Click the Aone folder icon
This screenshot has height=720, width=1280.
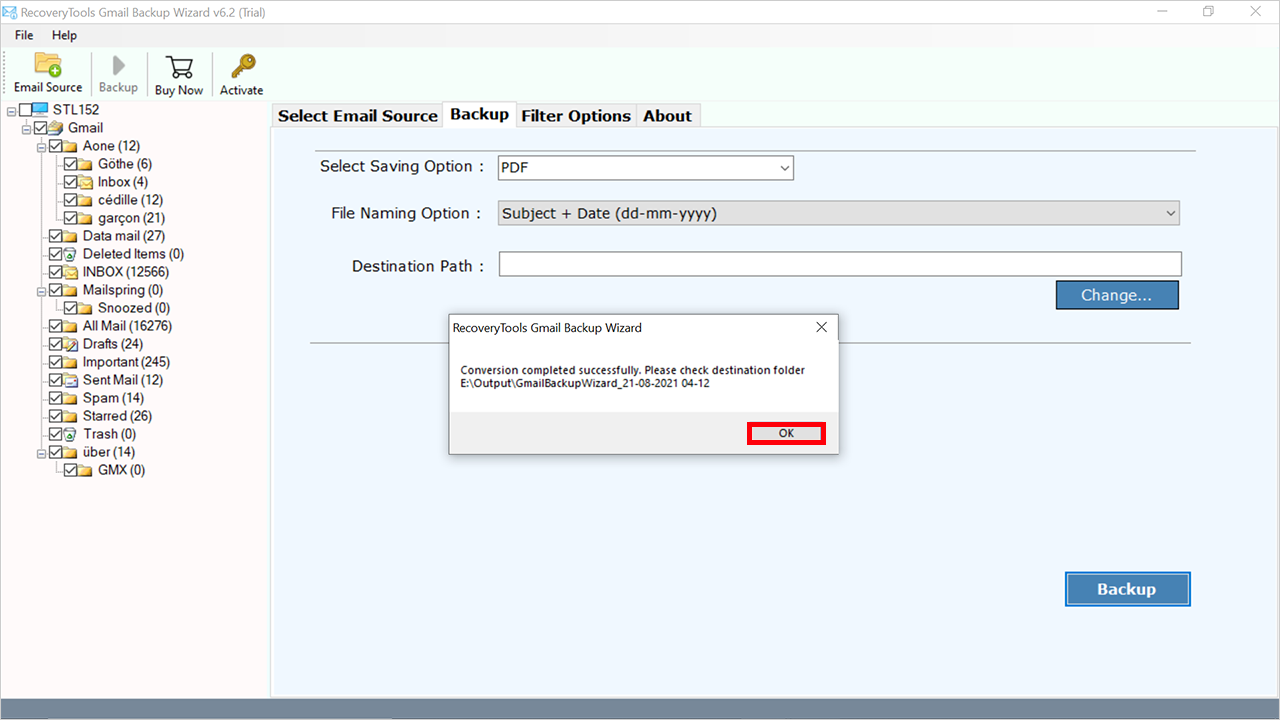(71, 146)
